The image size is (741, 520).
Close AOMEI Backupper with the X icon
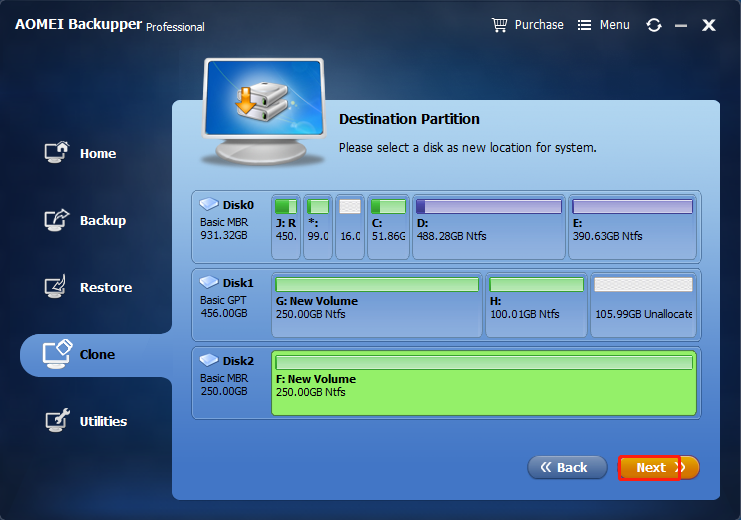tap(708, 25)
